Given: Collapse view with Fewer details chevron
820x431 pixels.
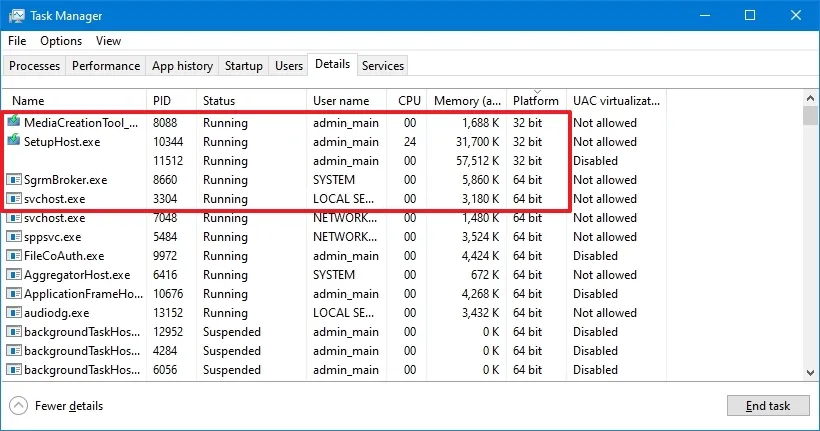Looking at the screenshot, I should pos(18,406).
